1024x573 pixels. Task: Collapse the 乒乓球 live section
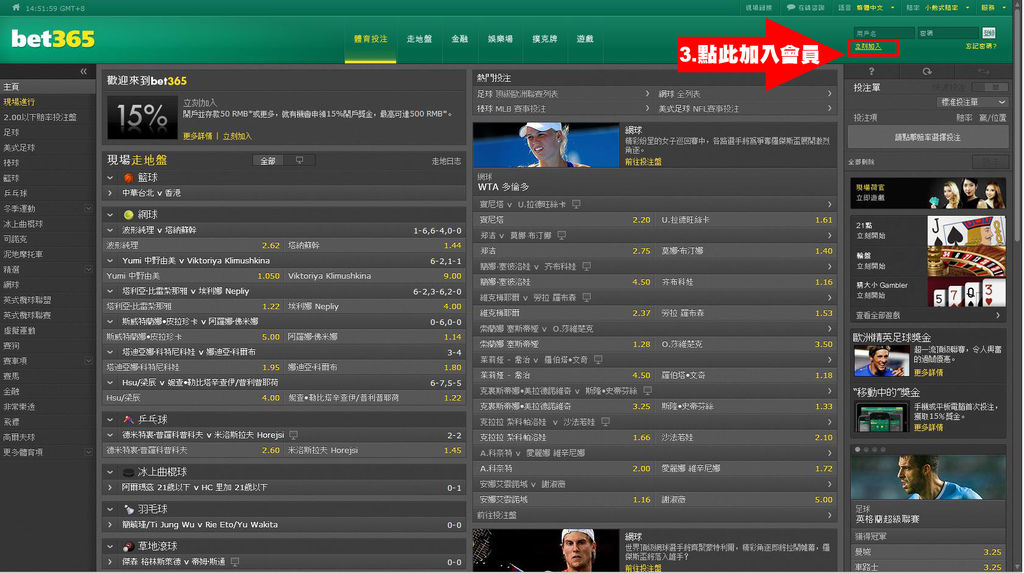(x=110, y=419)
